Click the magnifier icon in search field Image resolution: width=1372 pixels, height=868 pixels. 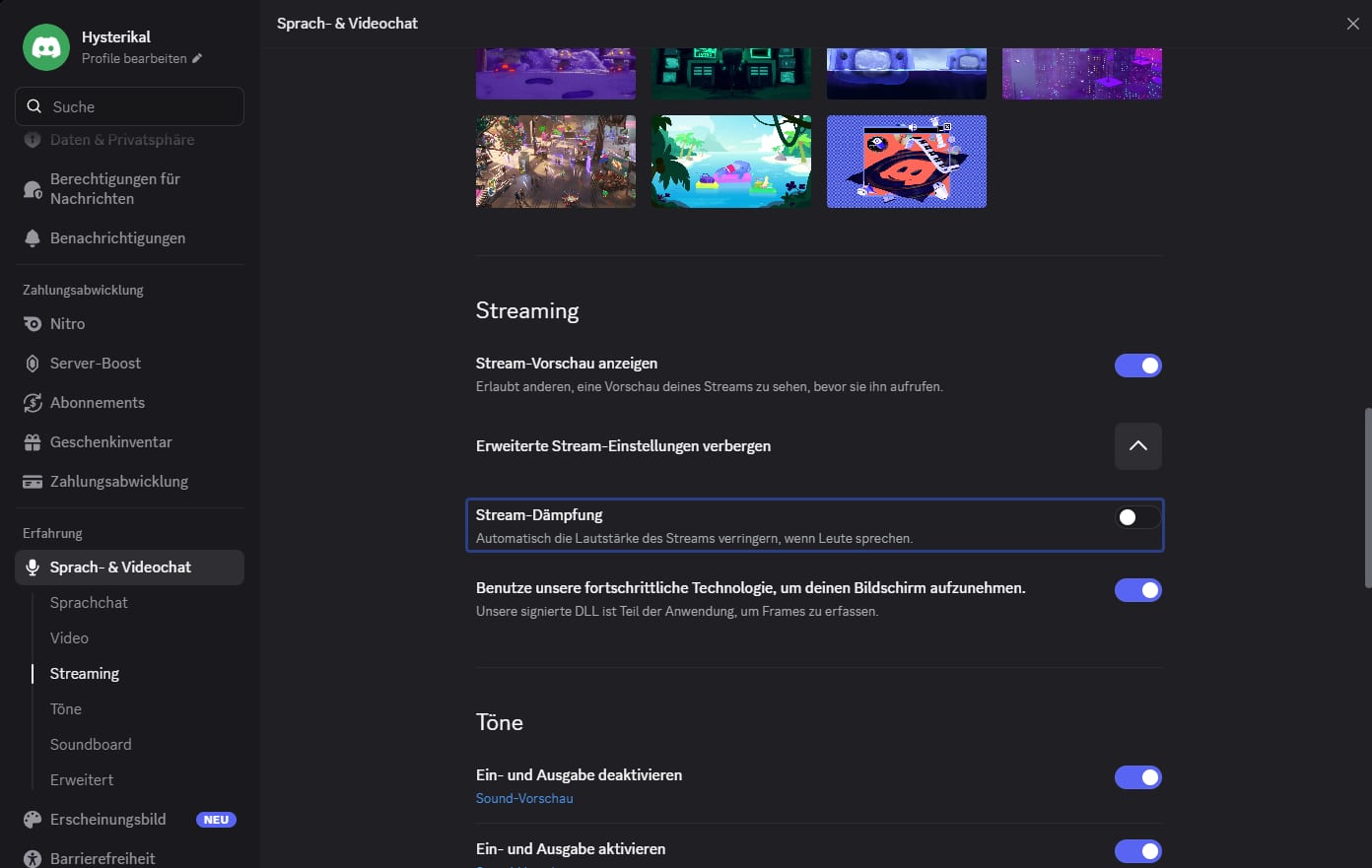point(34,106)
